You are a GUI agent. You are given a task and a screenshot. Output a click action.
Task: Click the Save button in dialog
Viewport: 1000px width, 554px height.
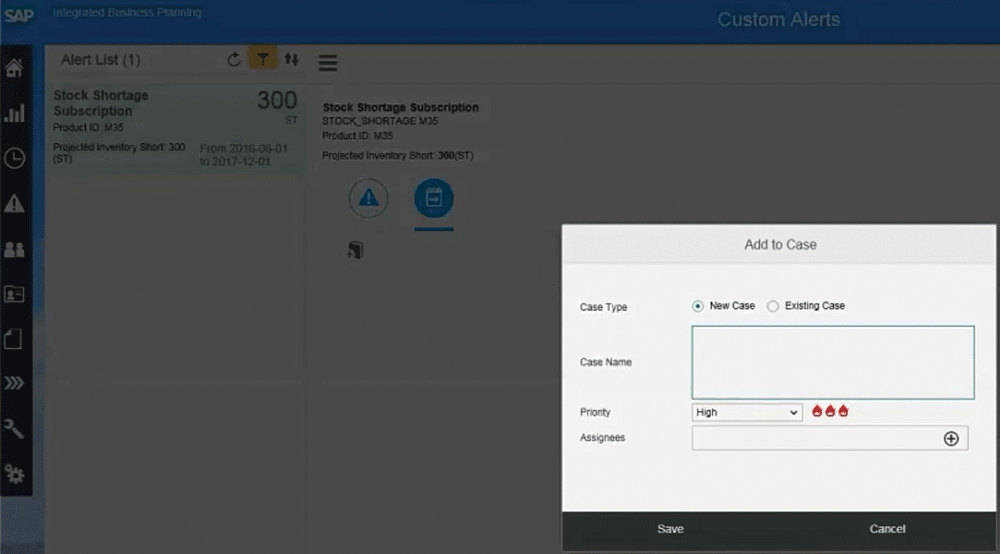click(670, 529)
